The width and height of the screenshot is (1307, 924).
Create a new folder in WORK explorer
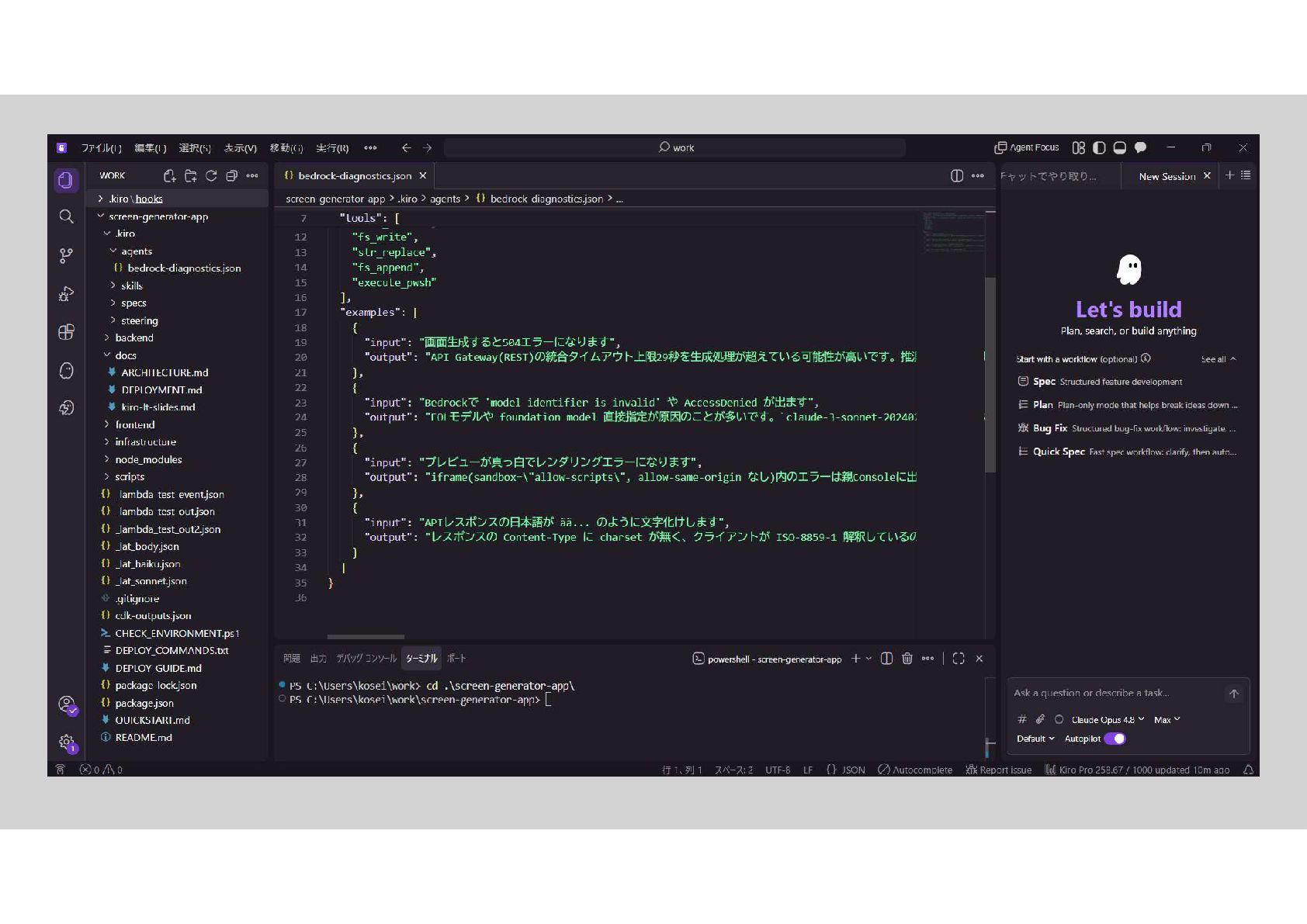190,176
